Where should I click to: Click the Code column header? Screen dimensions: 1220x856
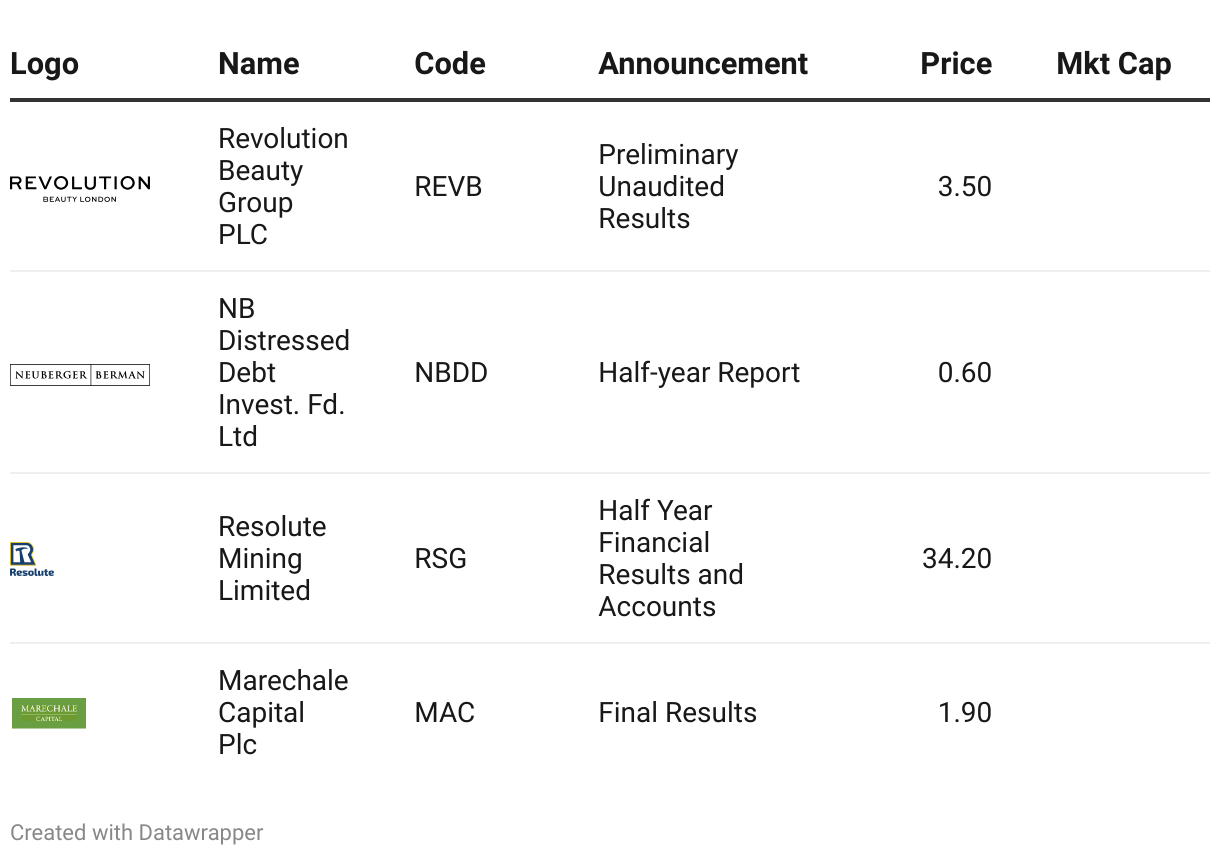(x=450, y=64)
